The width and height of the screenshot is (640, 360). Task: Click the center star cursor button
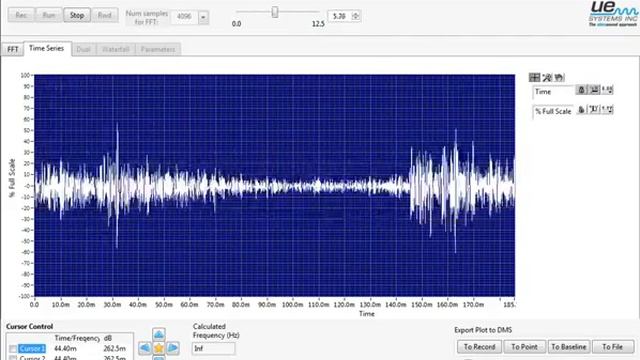(x=159, y=348)
